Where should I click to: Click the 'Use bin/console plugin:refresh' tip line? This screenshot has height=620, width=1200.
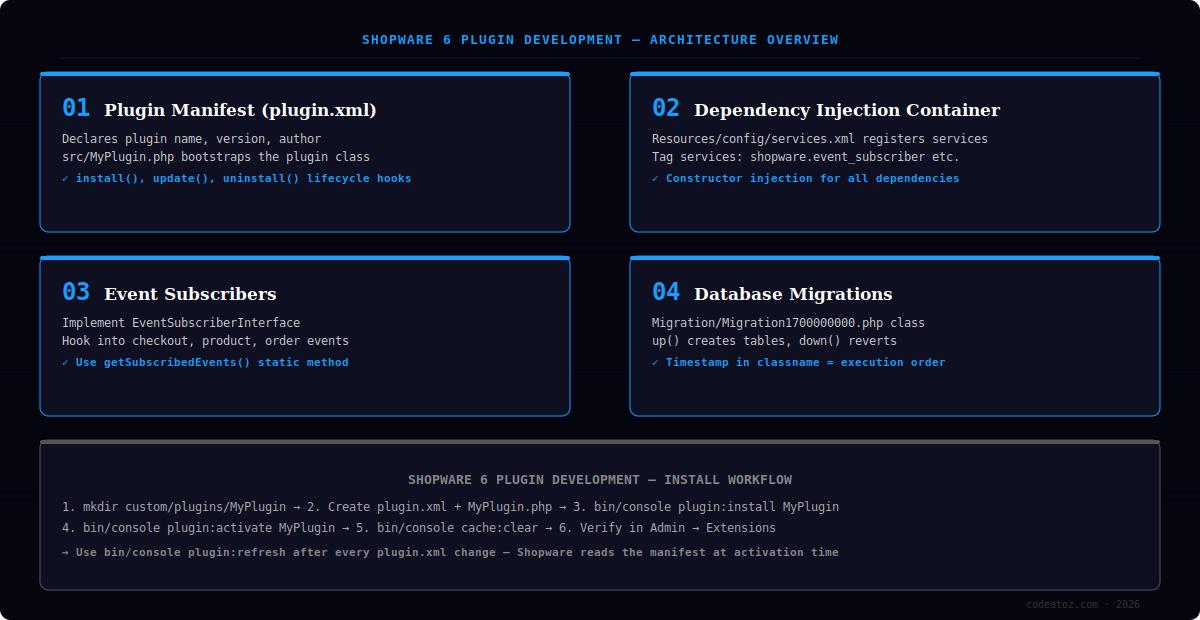point(450,552)
